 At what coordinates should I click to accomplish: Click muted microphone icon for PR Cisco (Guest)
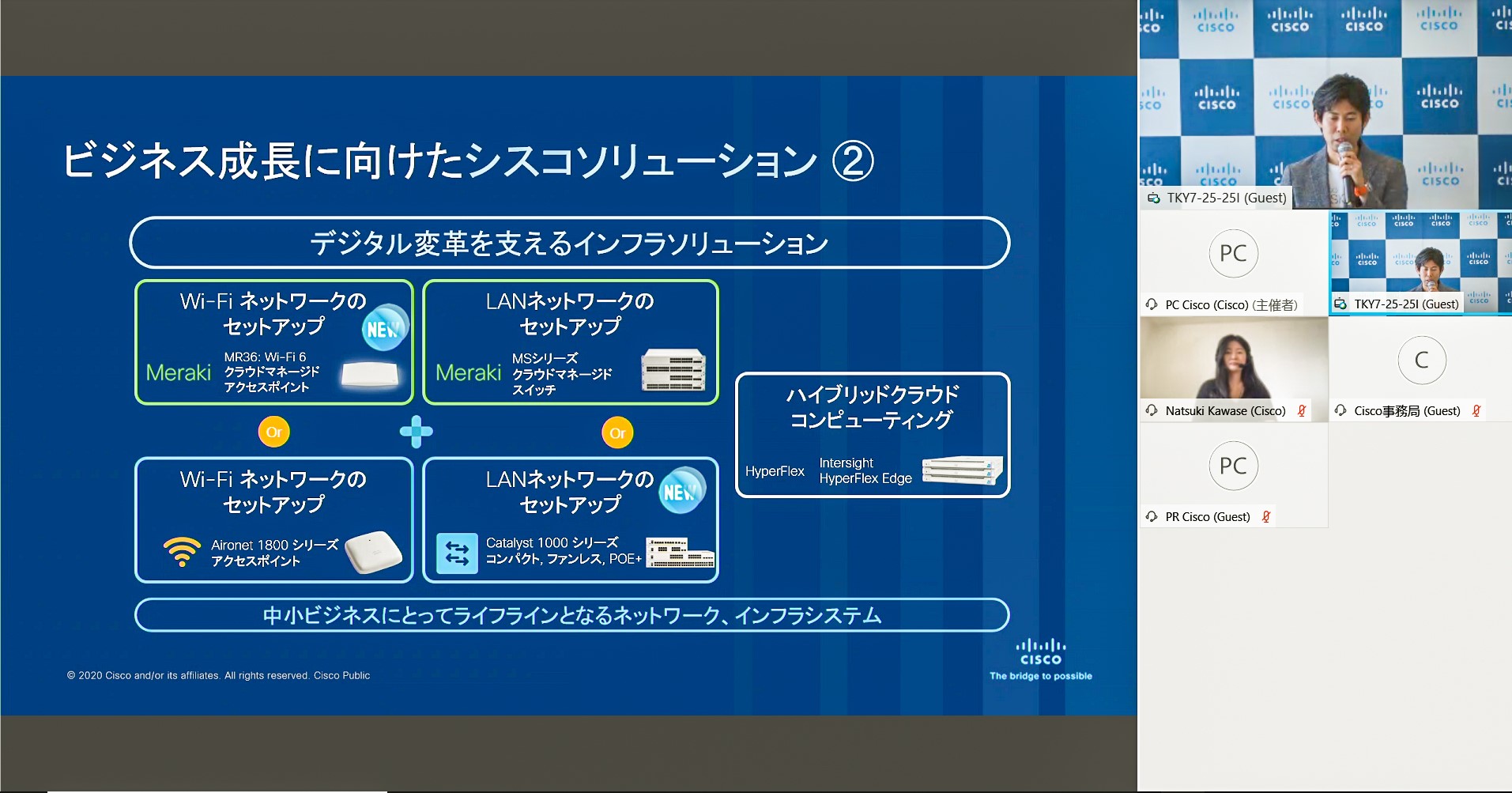pos(1266,516)
